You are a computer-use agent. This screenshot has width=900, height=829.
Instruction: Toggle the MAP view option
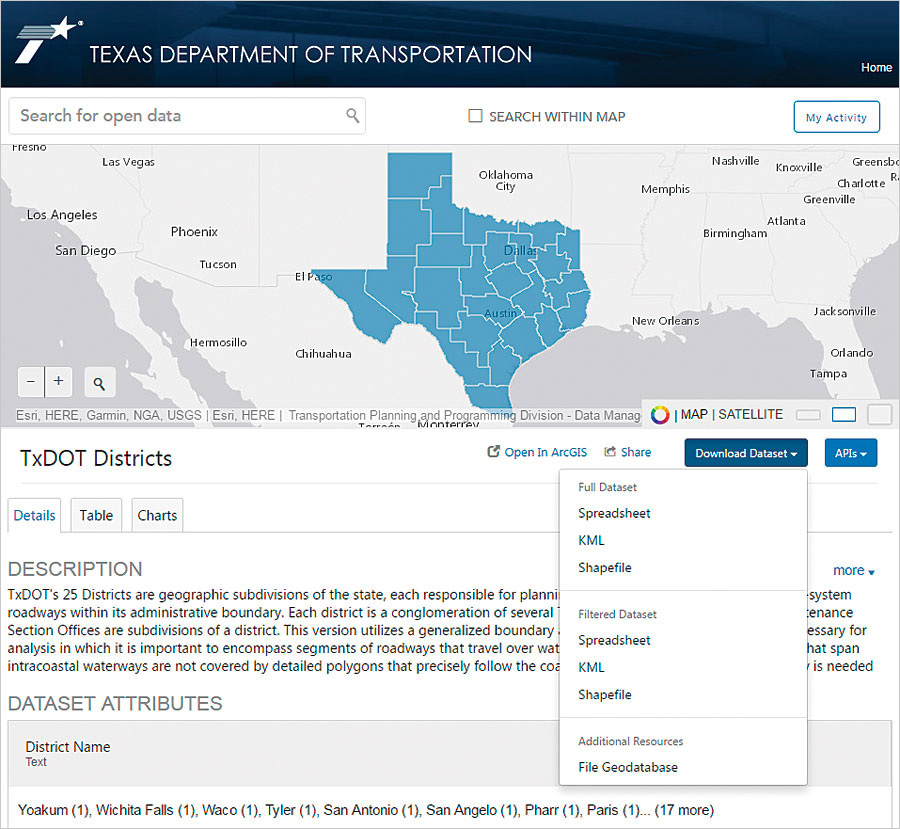click(694, 414)
